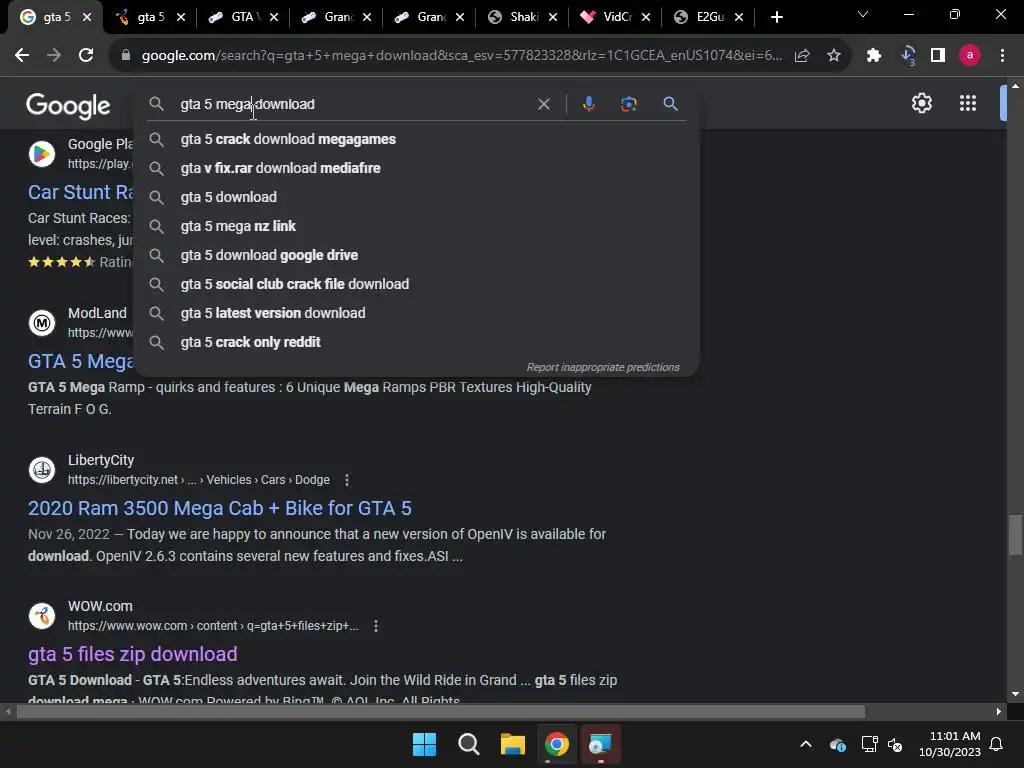Select suggestion gta v fix.rar download mediafire
Image resolution: width=1024 pixels, height=768 pixels.
click(417, 168)
